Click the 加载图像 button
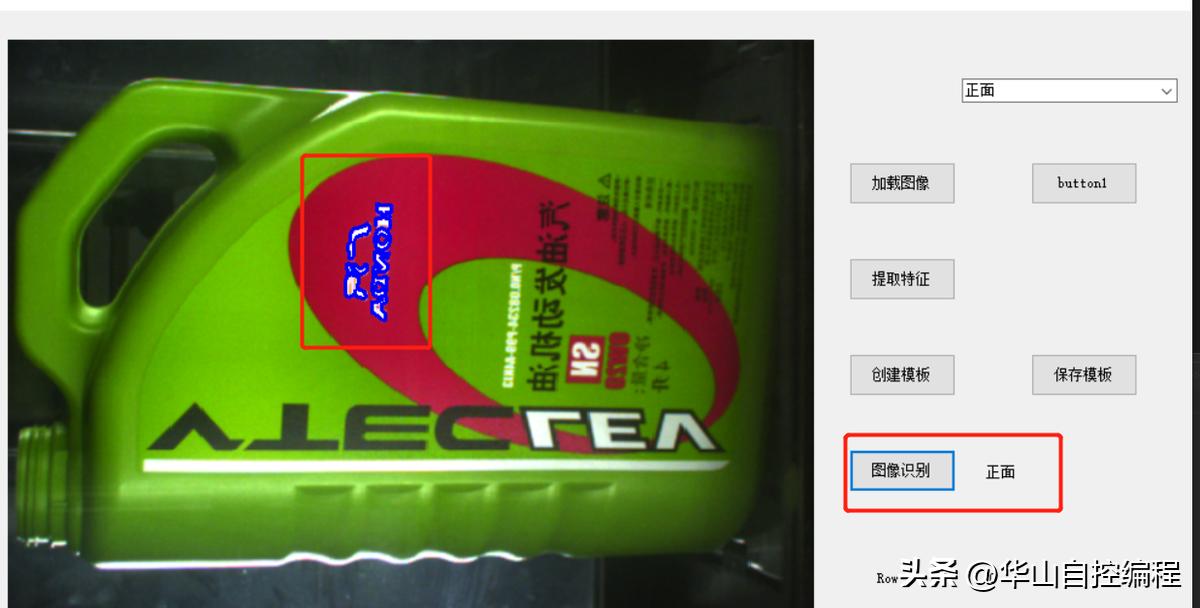The width and height of the screenshot is (1200, 608). pyautogui.click(x=902, y=183)
